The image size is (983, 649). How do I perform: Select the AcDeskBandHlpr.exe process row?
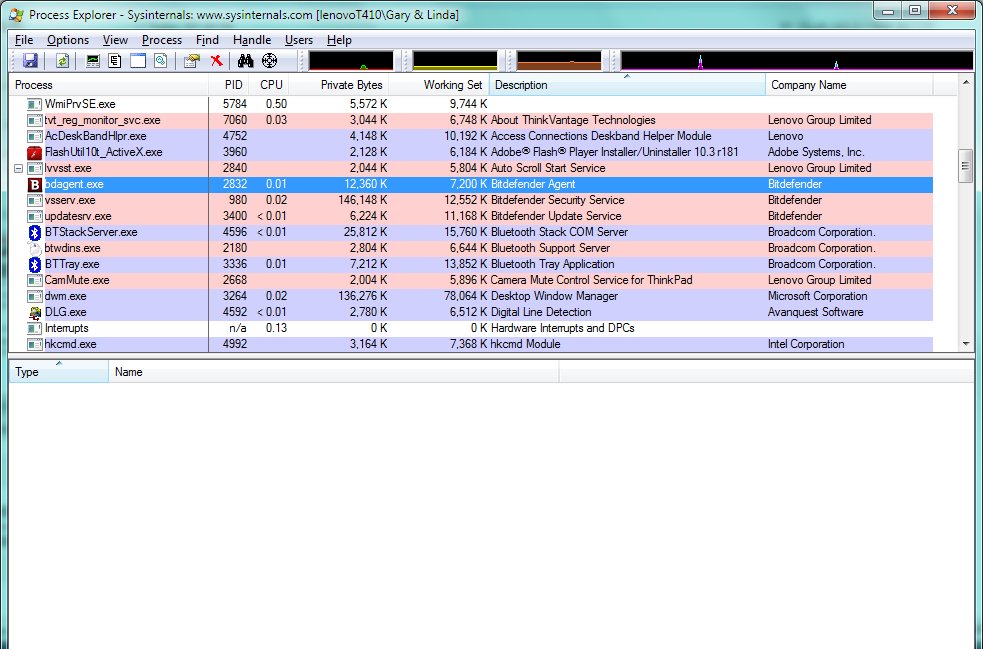click(x=471, y=136)
